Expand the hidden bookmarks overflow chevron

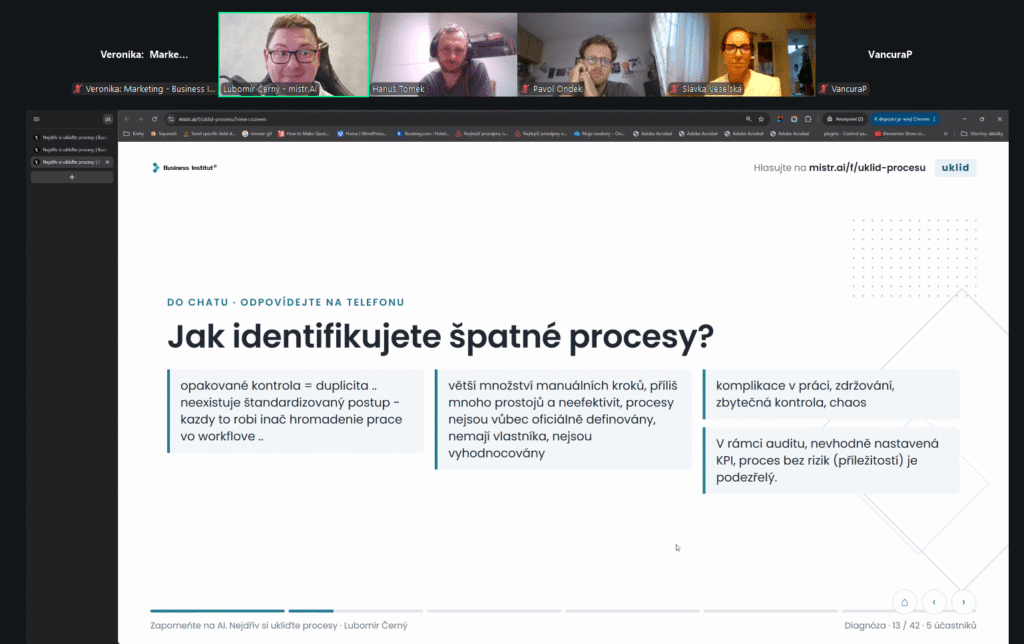[945, 134]
